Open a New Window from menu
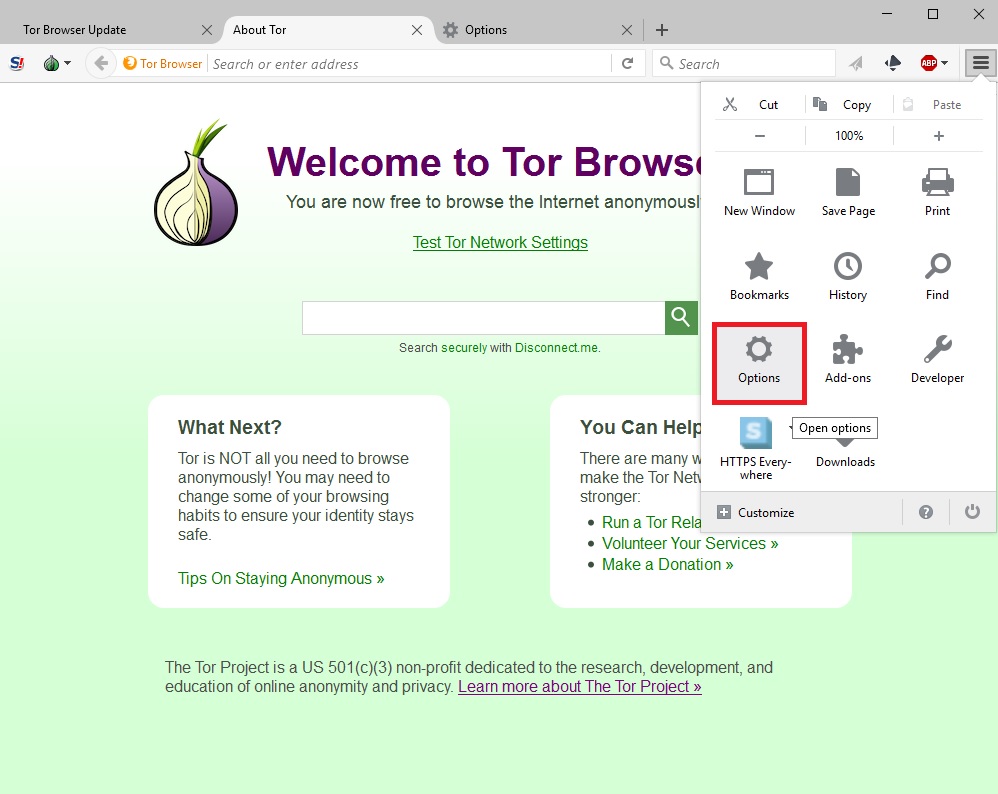The width and height of the screenshot is (998, 794). tap(759, 192)
